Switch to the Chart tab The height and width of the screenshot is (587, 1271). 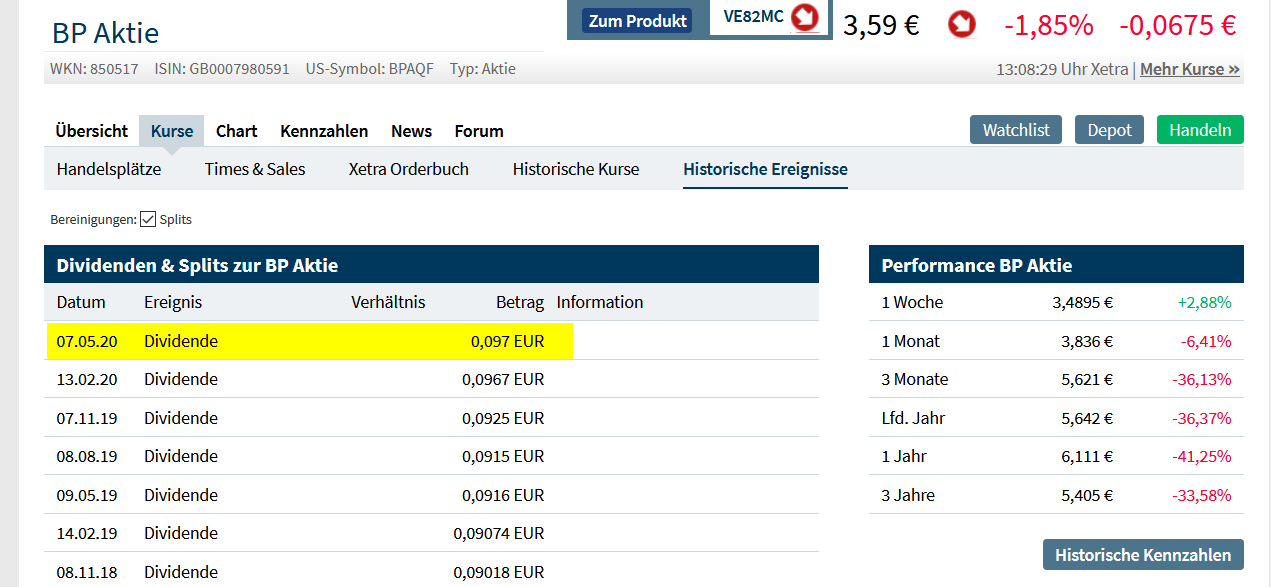[237, 131]
